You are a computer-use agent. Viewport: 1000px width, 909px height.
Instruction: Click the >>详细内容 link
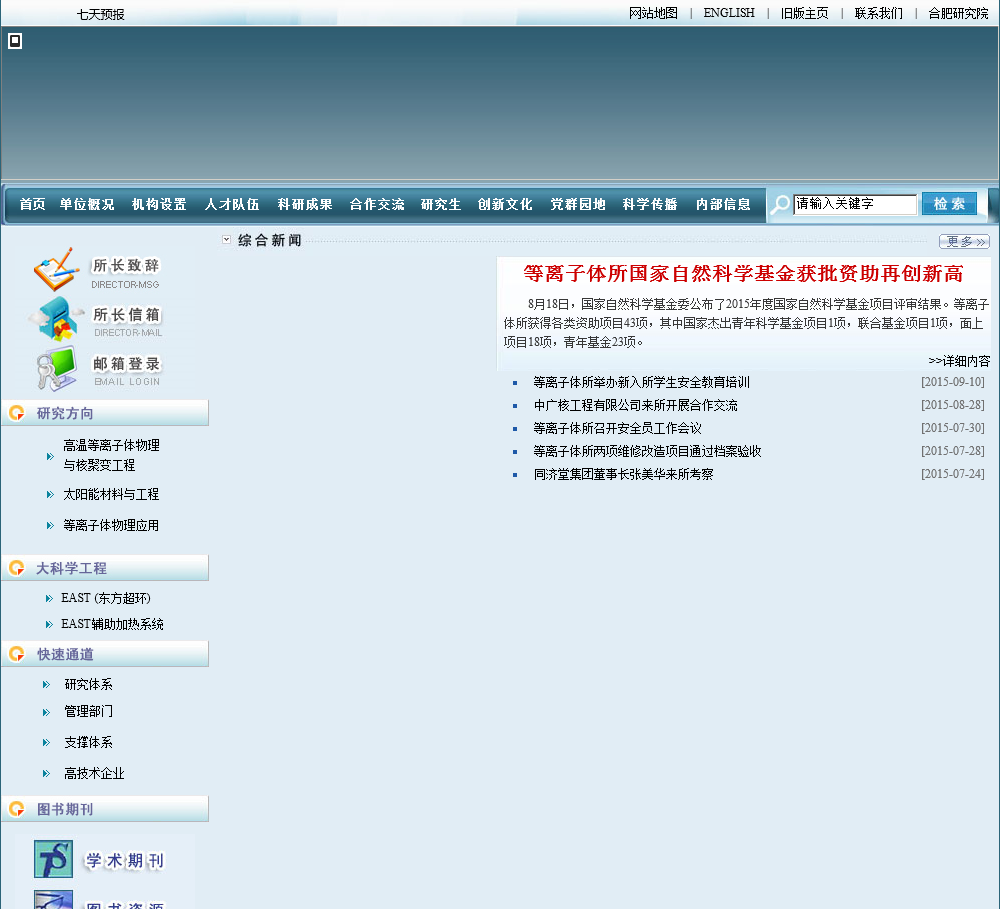tap(959, 361)
